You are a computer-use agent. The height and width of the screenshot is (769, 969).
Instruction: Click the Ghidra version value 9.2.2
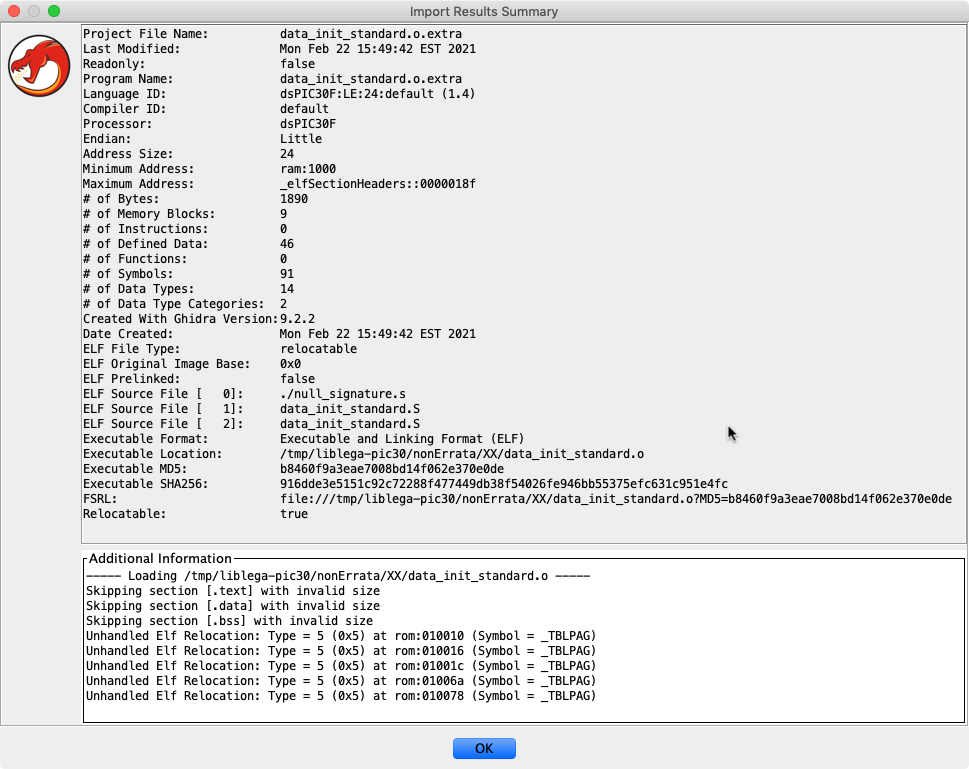(297, 319)
